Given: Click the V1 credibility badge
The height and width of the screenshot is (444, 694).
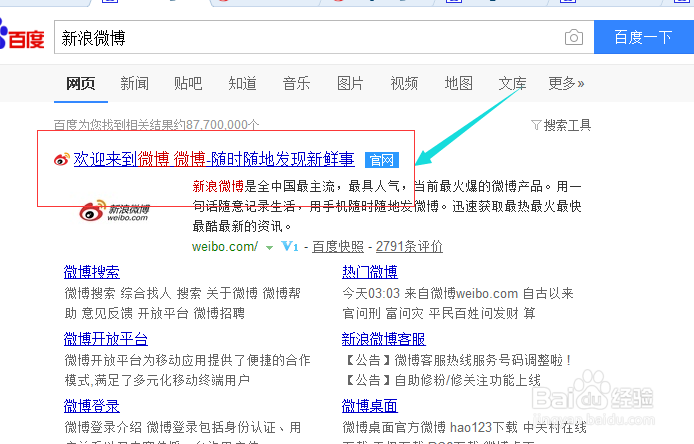Looking at the screenshot, I should [x=290, y=246].
